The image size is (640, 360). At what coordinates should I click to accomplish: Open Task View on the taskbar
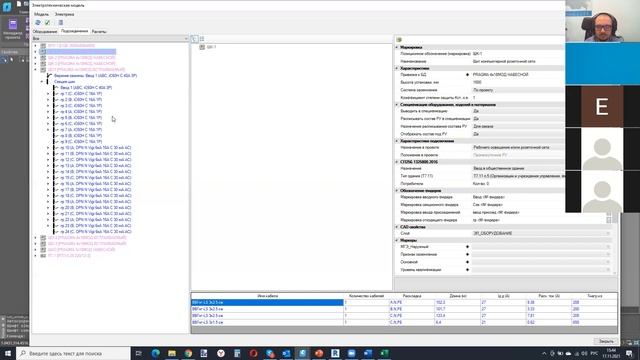tap(139, 353)
